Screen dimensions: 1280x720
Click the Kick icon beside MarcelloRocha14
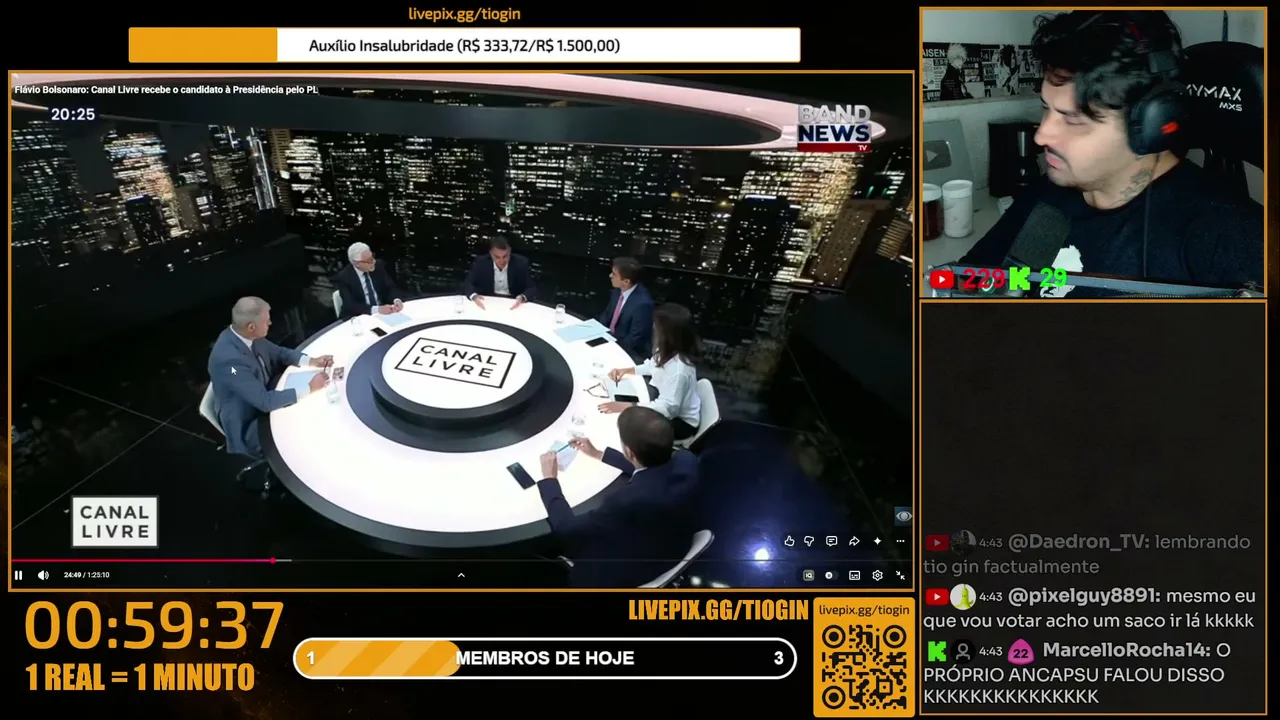click(x=937, y=651)
